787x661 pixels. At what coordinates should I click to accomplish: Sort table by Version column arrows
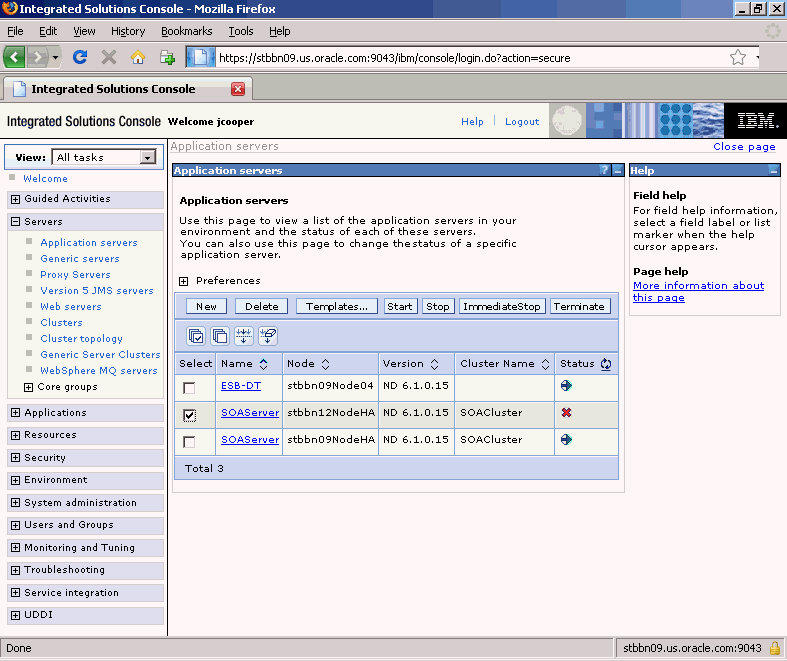pos(435,364)
